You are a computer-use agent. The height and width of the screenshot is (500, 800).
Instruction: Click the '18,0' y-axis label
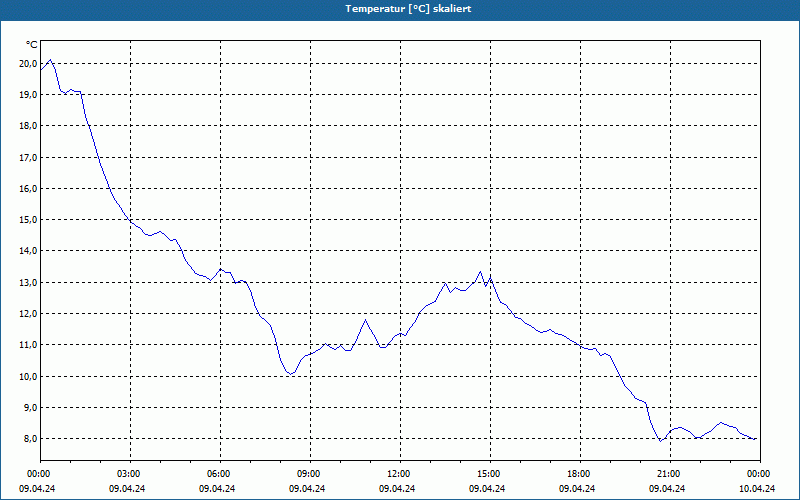[28, 126]
